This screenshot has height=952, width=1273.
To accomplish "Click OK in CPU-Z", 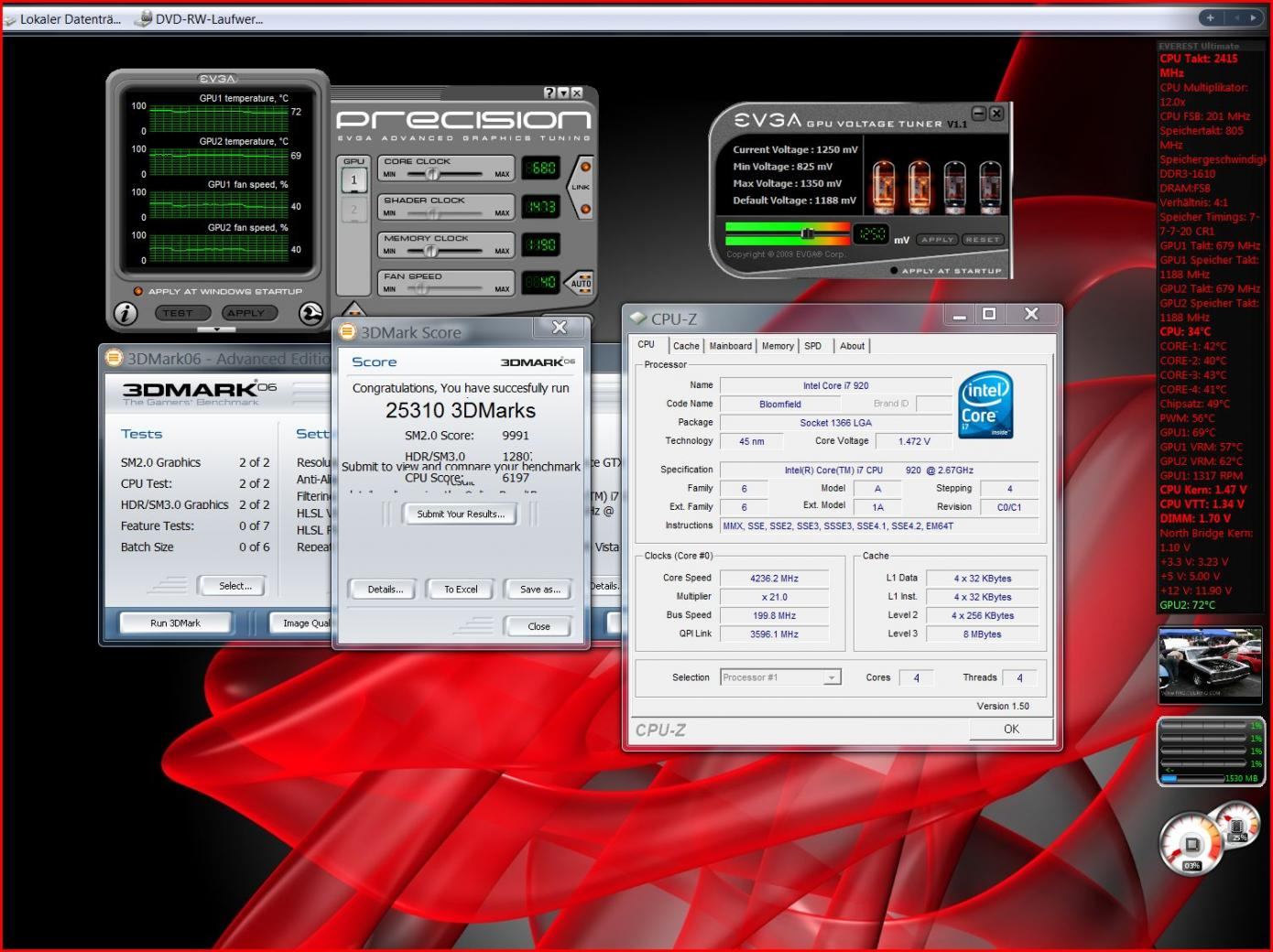I will (x=1011, y=730).
